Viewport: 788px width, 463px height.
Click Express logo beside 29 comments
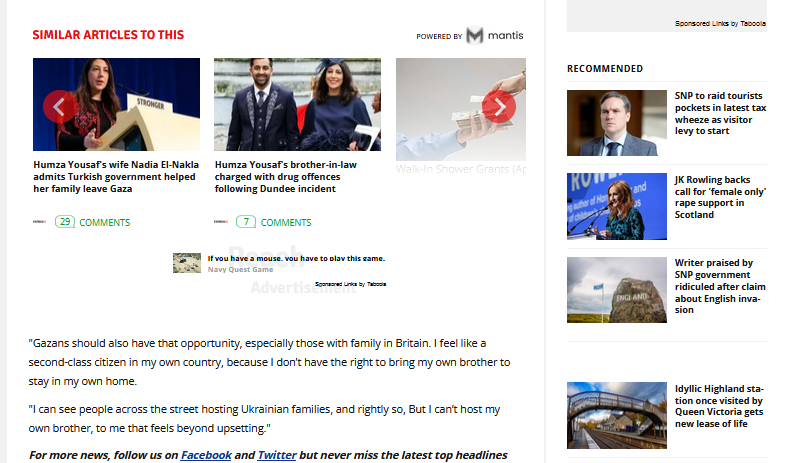pos(39,222)
